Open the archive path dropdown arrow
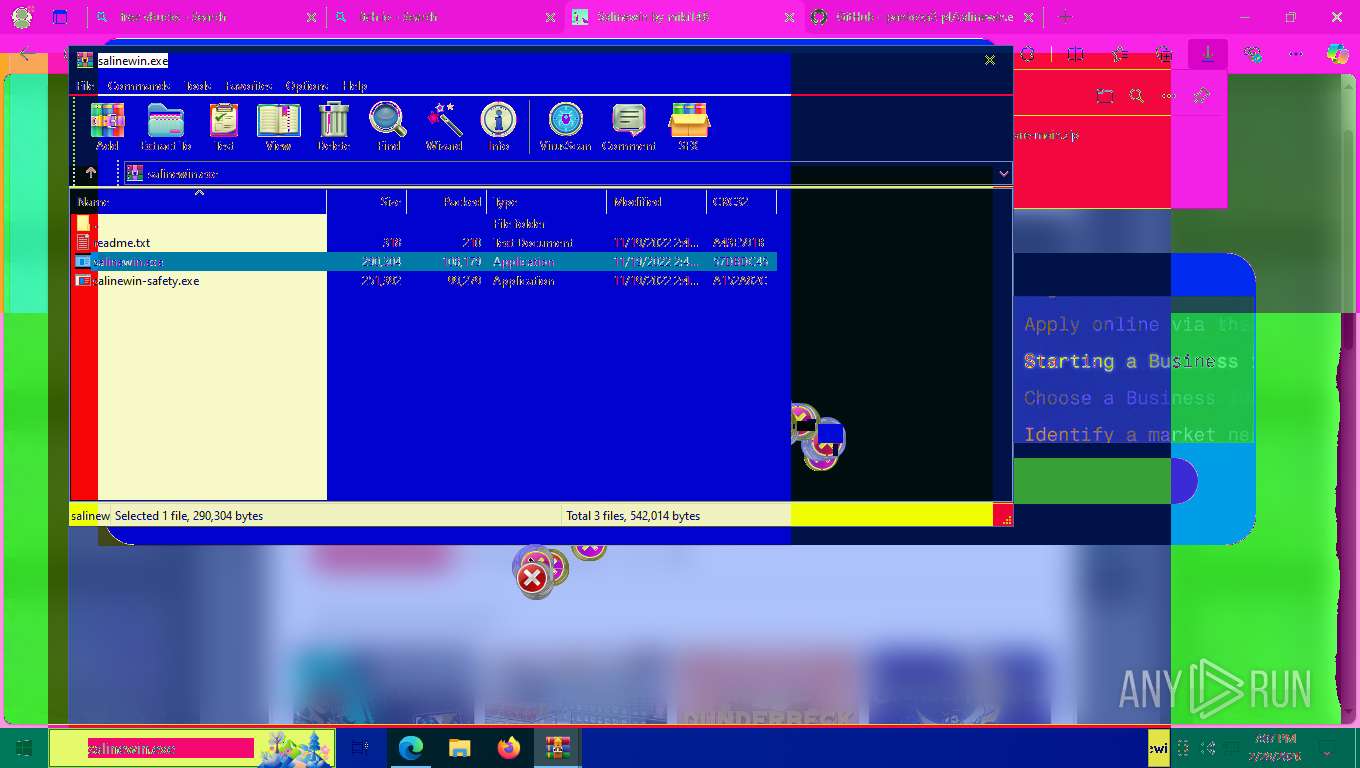This screenshot has width=1360, height=768. (1003, 173)
